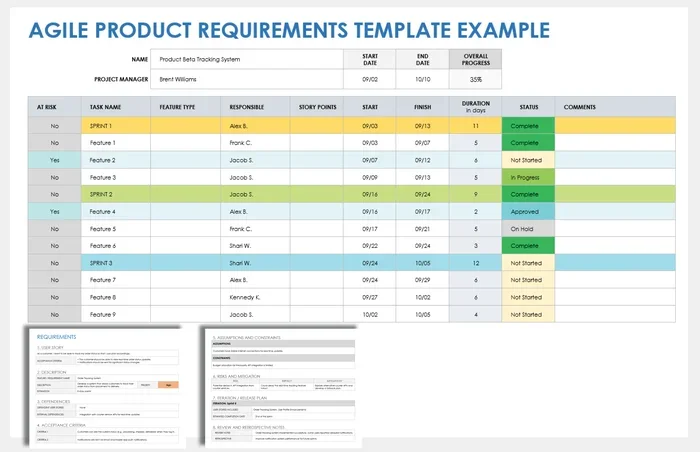700x452 pixels.
Task: Click the On Hold status of Feature 5
Action: click(x=528, y=229)
